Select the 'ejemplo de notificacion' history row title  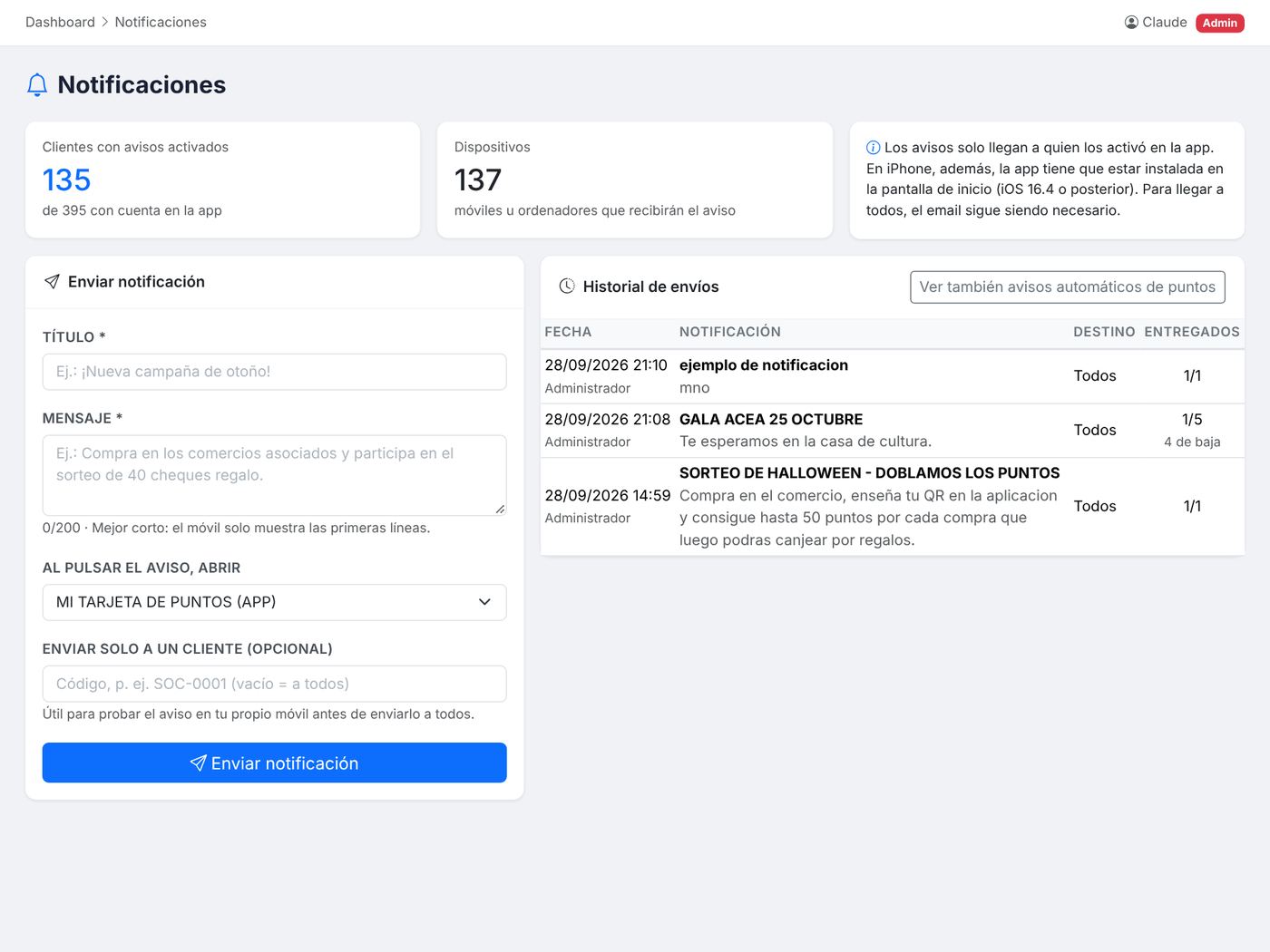click(x=764, y=365)
